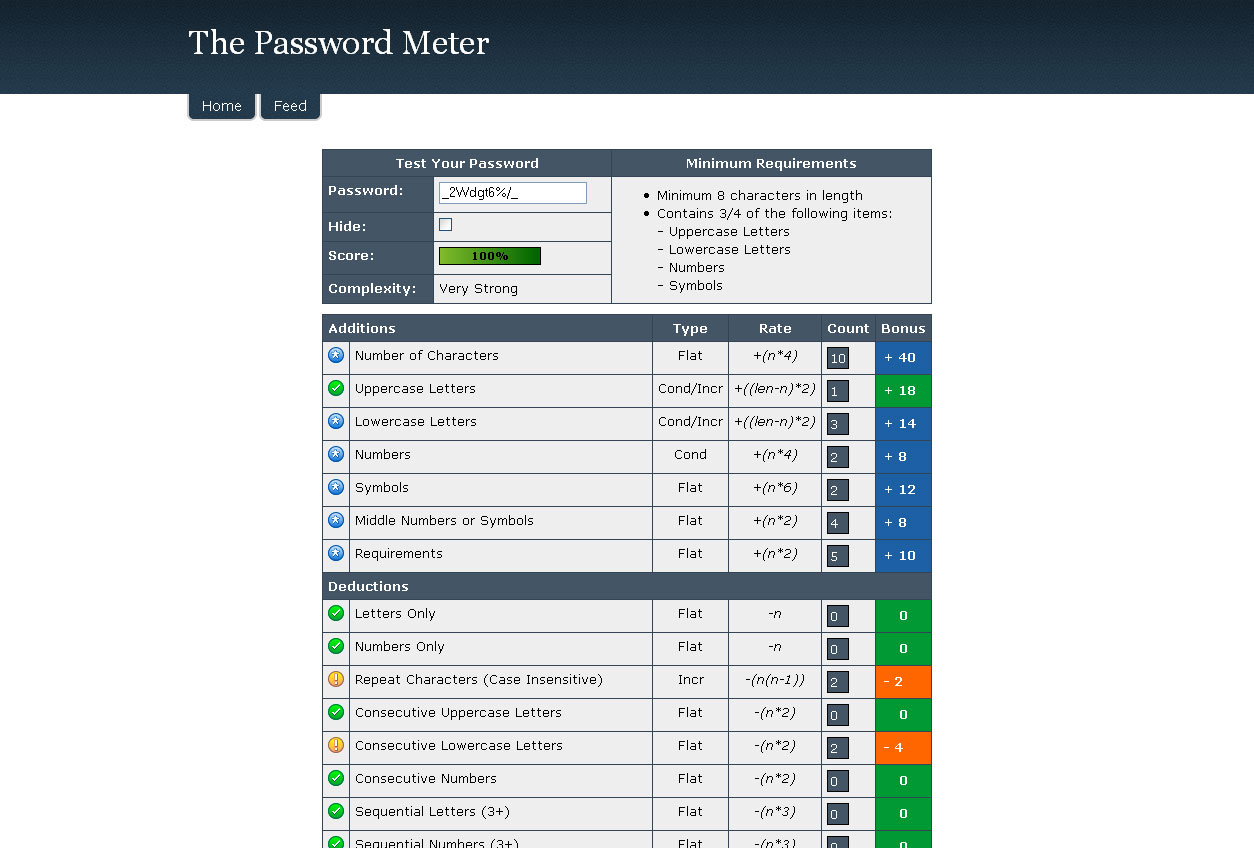Click the count box showing 10
This screenshot has width=1254, height=848.
pyautogui.click(x=838, y=358)
